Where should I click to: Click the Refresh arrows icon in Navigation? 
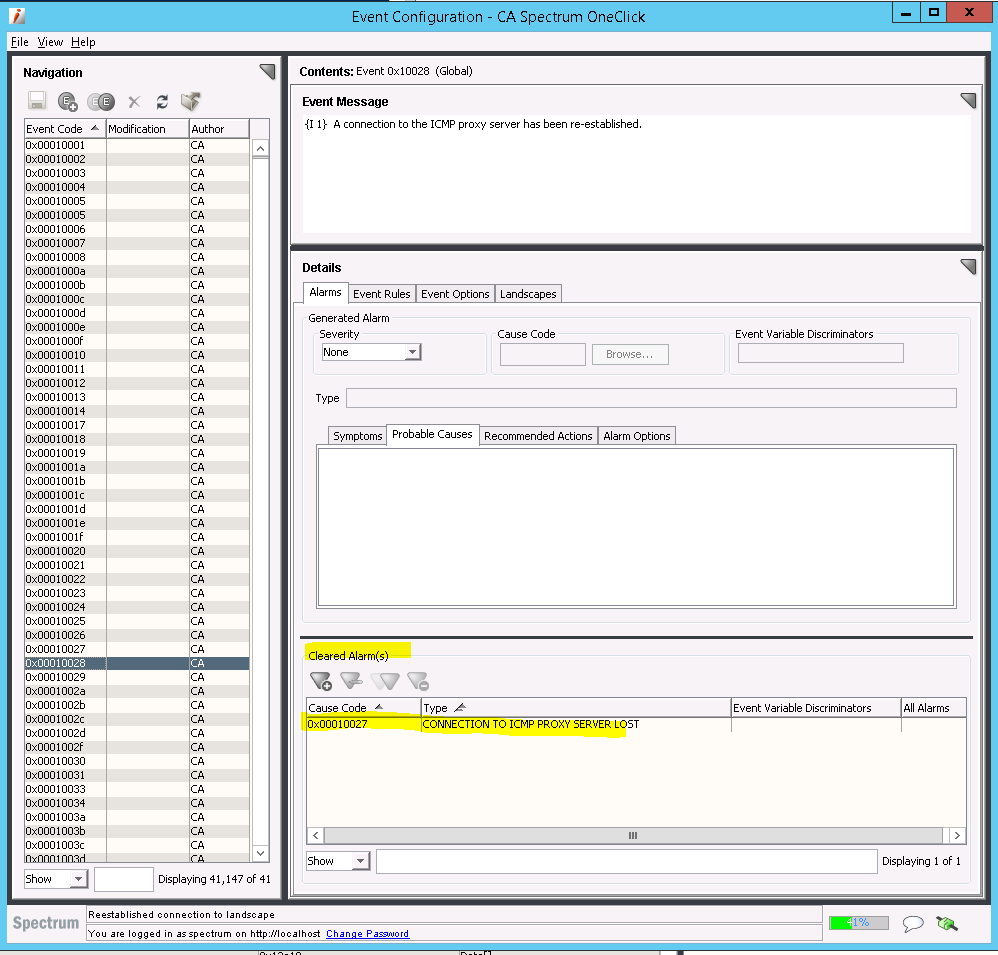pos(162,101)
